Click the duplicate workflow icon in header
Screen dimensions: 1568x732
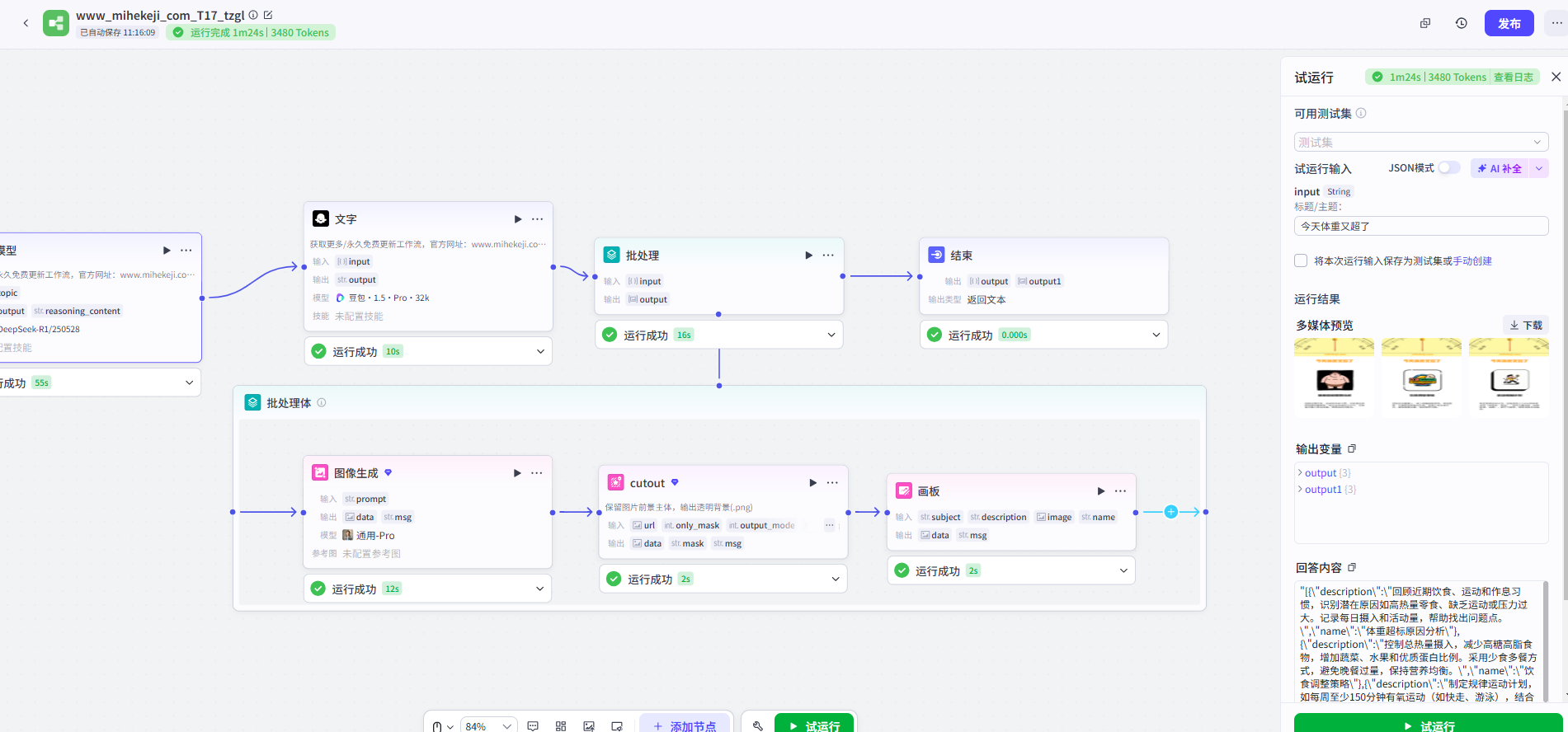click(1424, 23)
